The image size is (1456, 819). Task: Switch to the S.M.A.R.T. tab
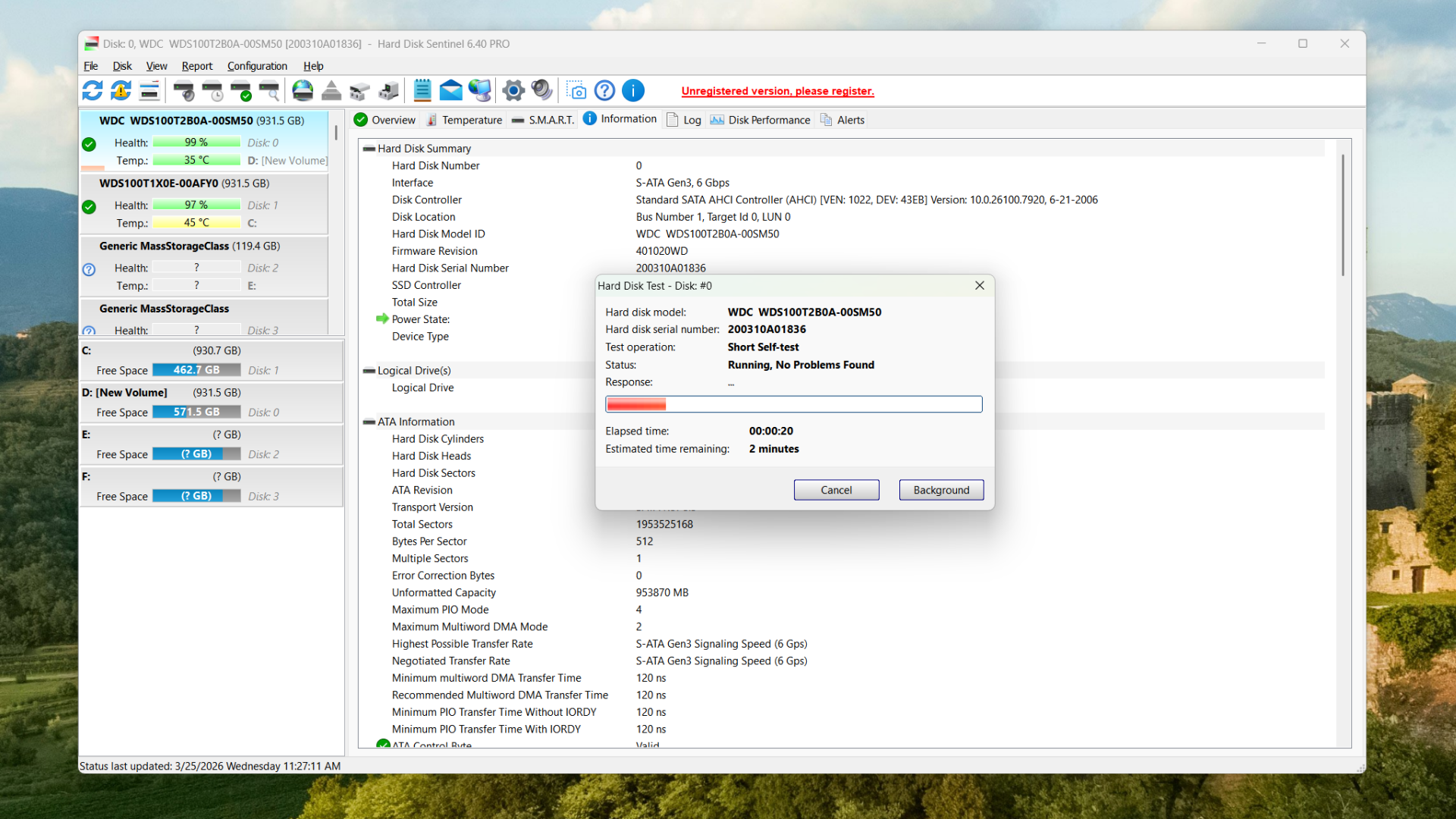(x=543, y=120)
